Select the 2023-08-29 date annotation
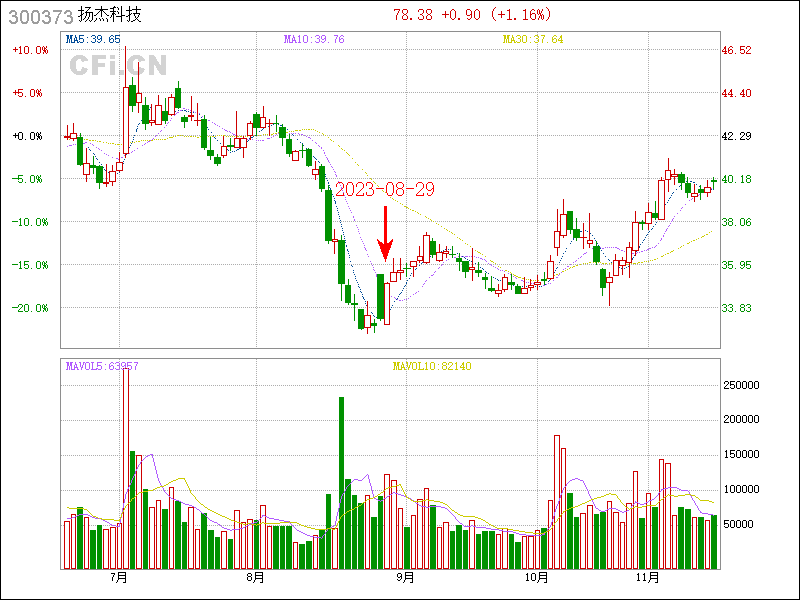This screenshot has width=800, height=600. click(384, 189)
